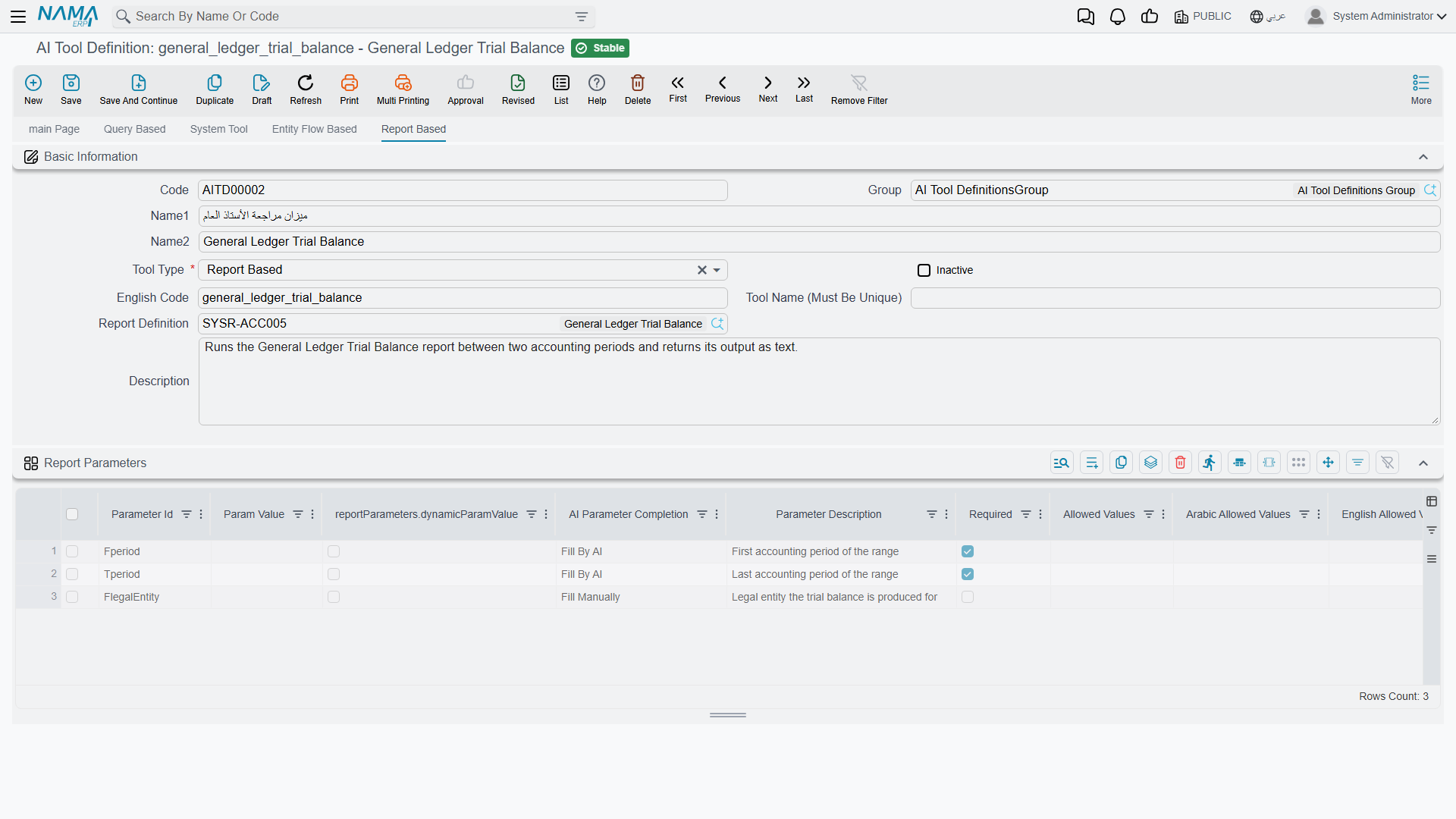The height and width of the screenshot is (819, 1456).
Task: Click the PUBLIC company button
Action: click(x=1203, y=17)
